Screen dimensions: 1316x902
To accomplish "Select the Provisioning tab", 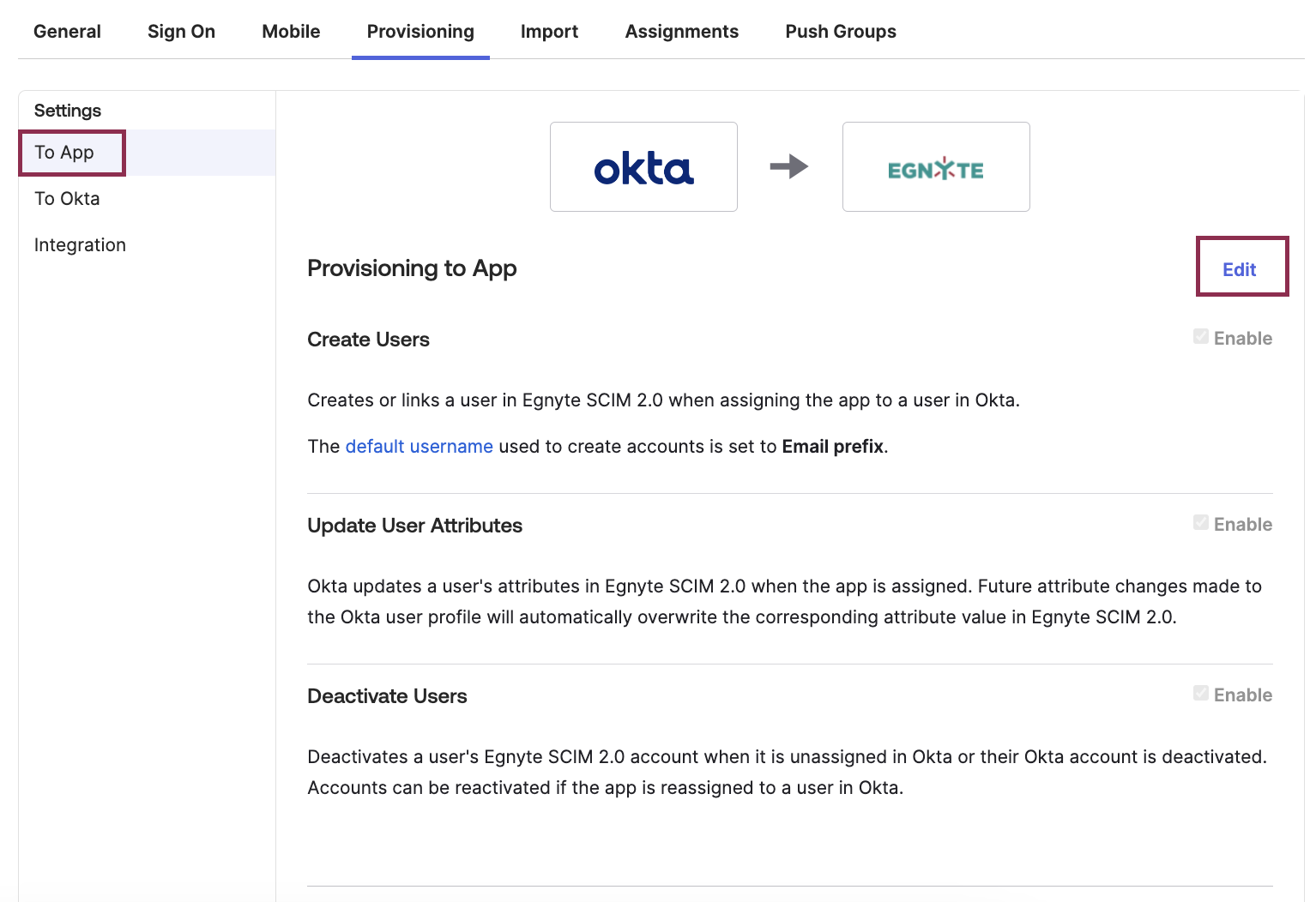I will pyautogui.click(x=420, y=31).
